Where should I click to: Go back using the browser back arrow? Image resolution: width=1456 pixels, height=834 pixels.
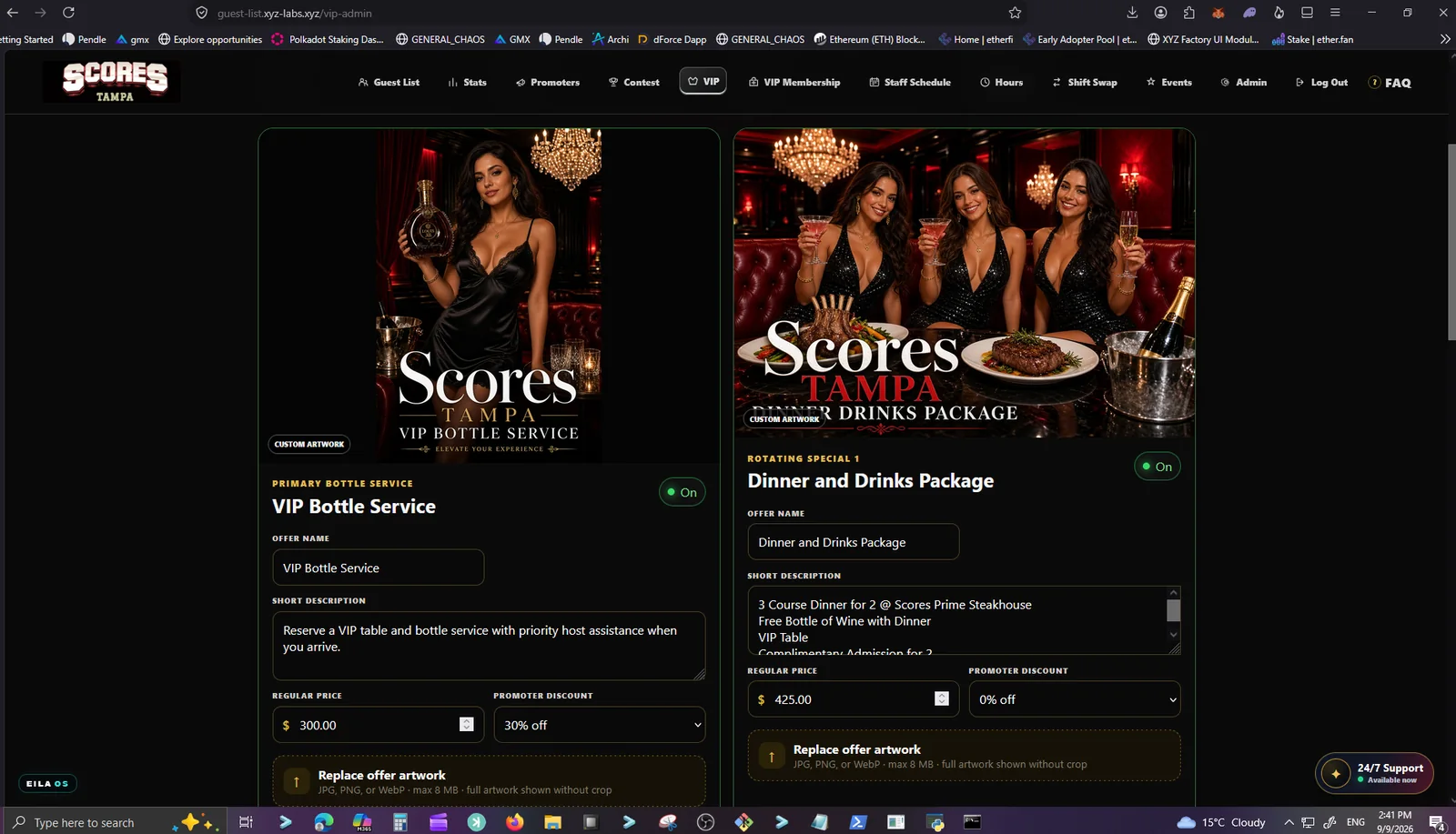coord(13,13)
